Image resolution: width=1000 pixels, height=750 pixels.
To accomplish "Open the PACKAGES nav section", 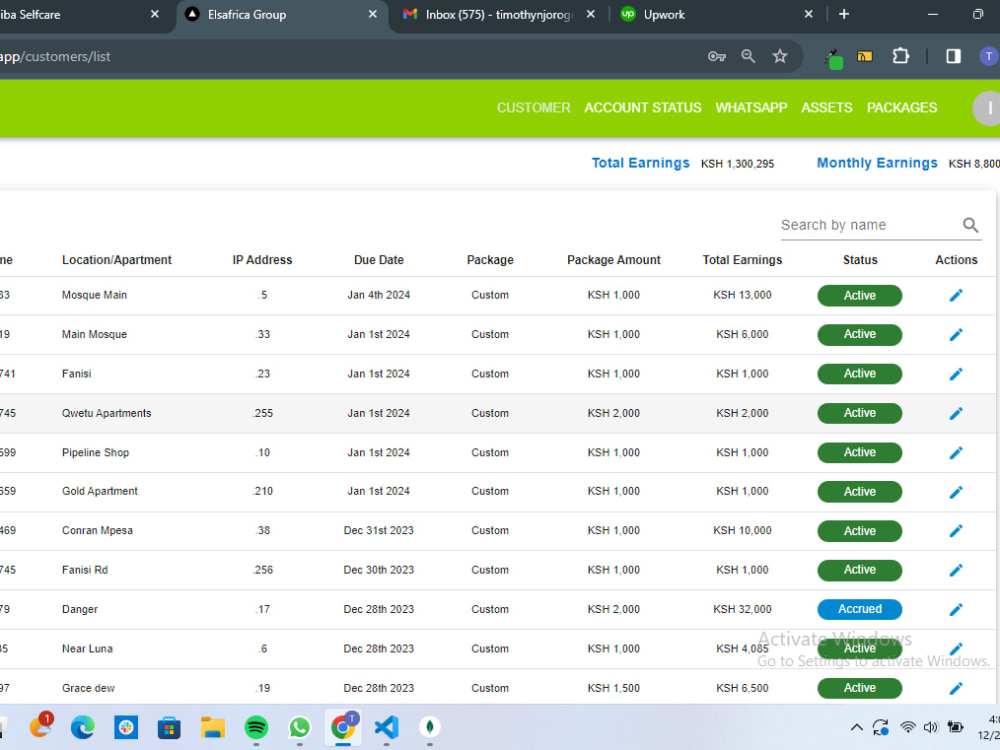I will point(902,108).
